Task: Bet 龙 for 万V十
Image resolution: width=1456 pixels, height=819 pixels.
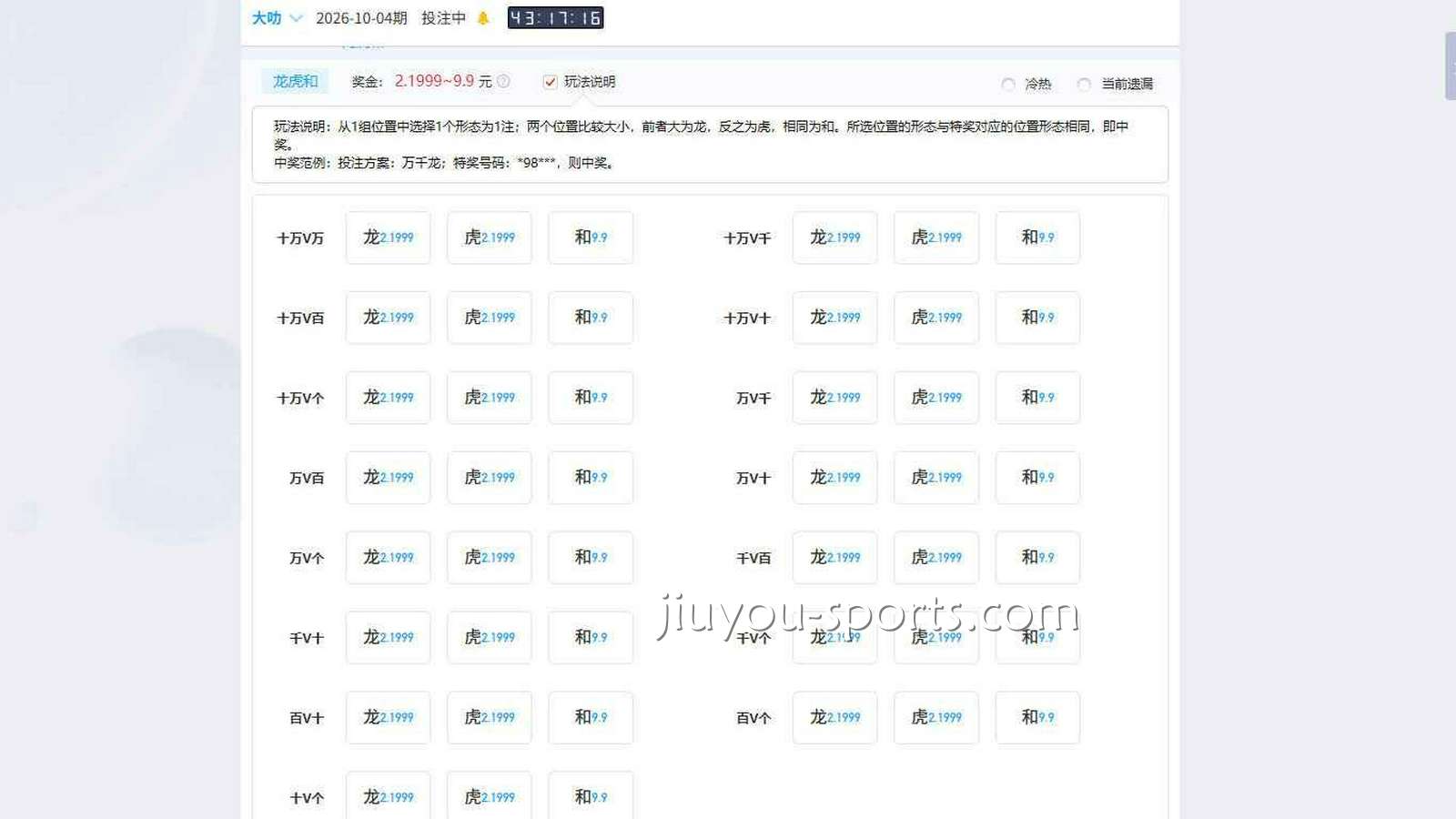Action: coord(834,478)
